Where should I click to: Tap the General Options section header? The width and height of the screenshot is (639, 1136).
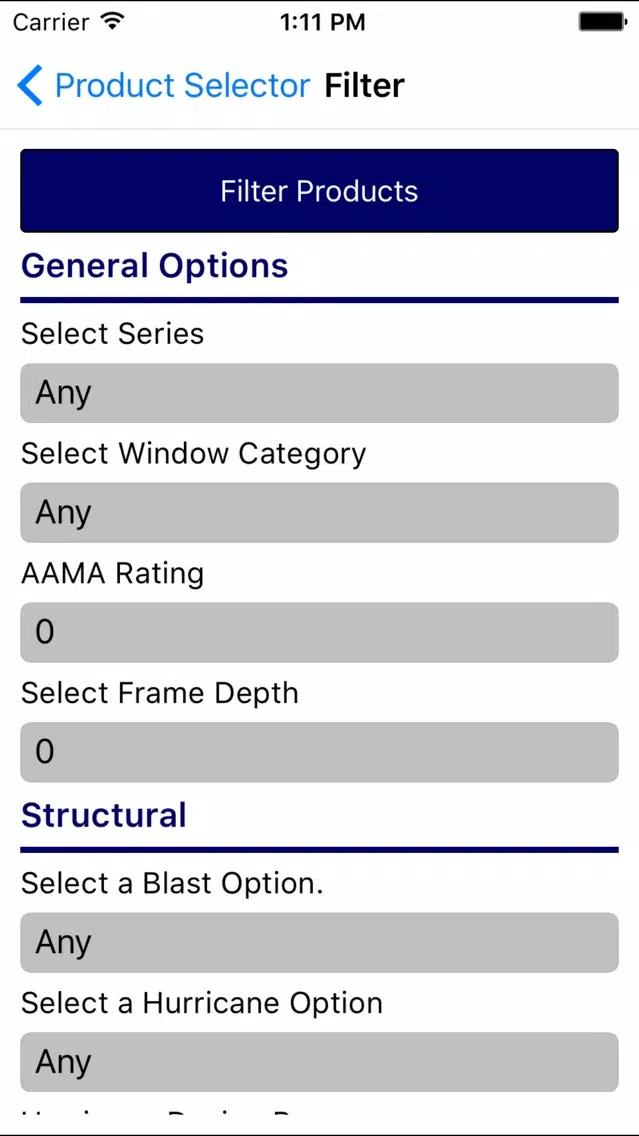(155, 265)
